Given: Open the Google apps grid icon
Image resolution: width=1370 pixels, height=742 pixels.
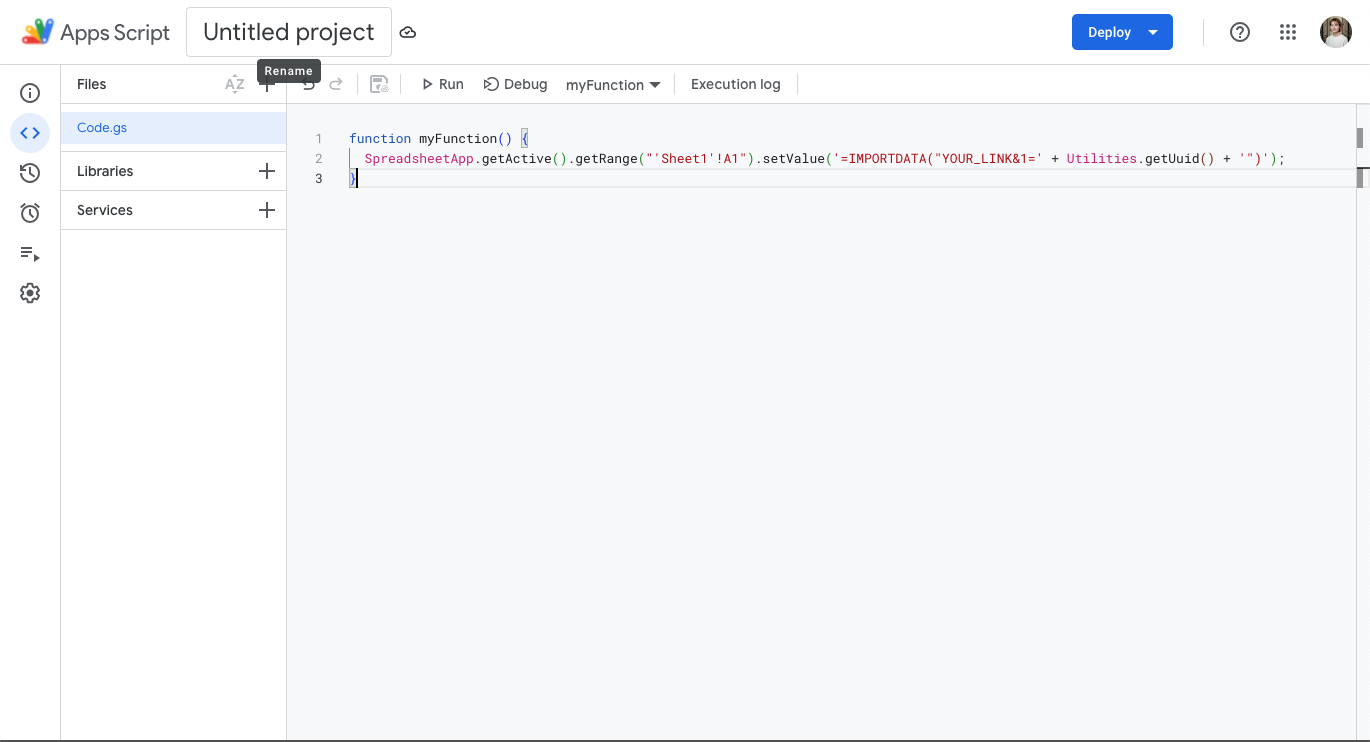Looking at the screenshot, I should point(1288,32).
